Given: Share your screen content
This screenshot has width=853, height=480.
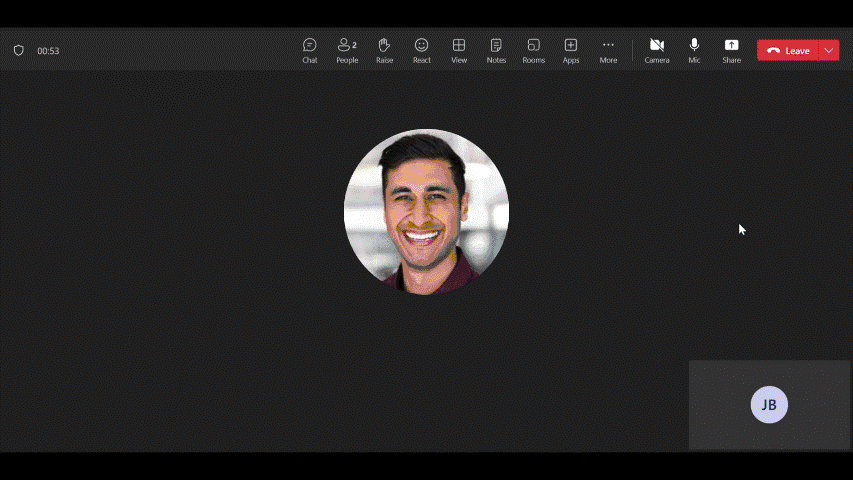Looking at the screenshot, I should click(x=732, y=51).
